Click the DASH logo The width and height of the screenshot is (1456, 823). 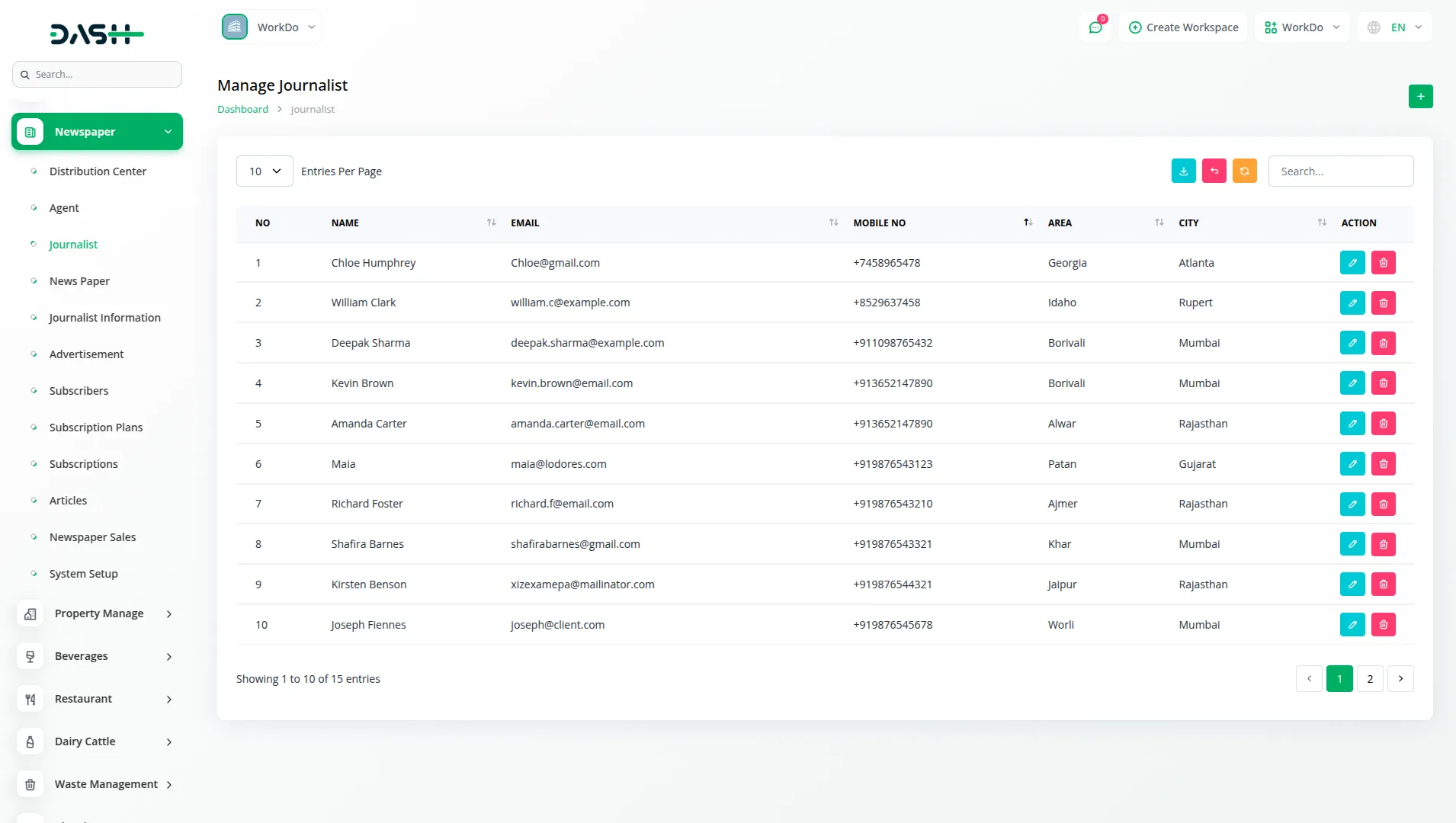[x=96, y=34]
